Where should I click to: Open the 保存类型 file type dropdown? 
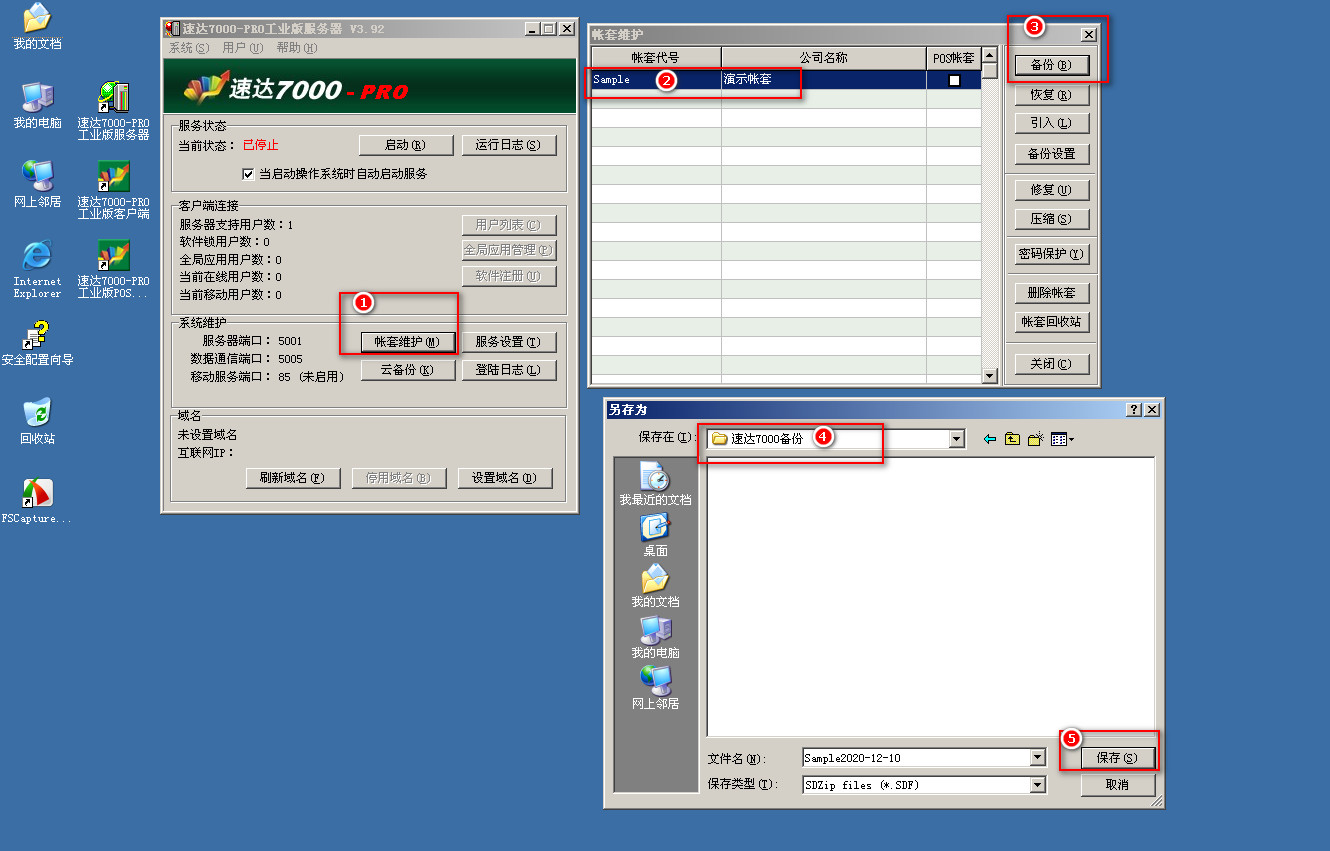click(1037, 785)
